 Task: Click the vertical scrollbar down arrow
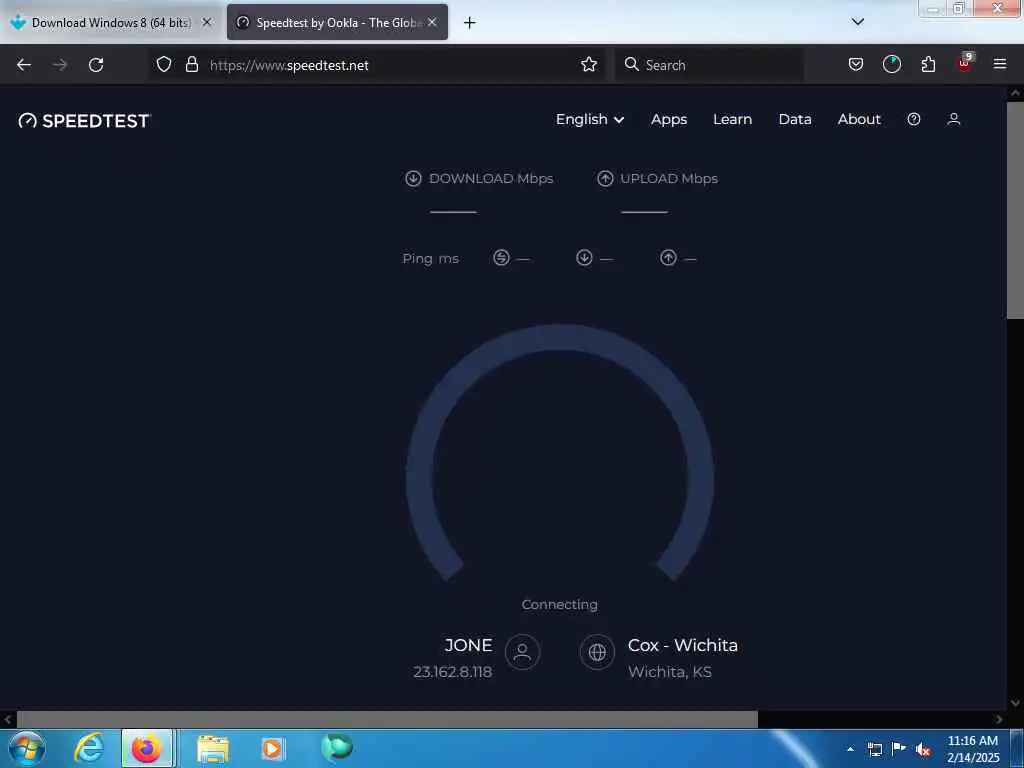tap(1015, 703)
